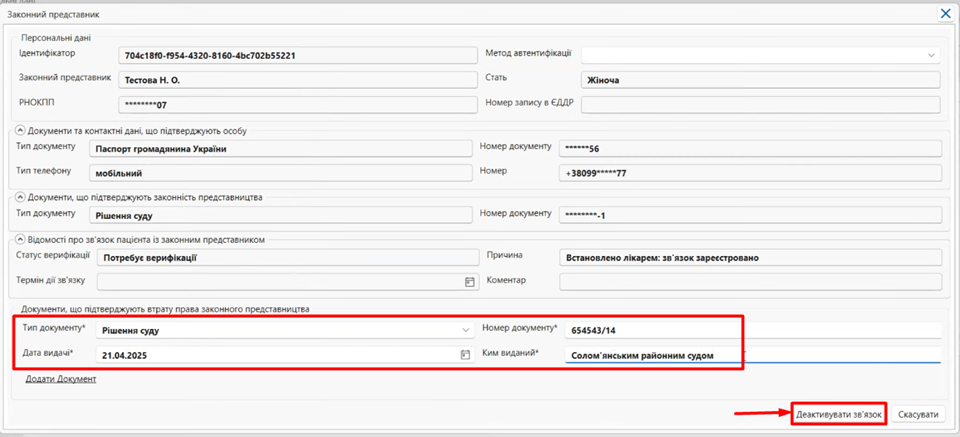Viewport: 960px width, 437px height.
Task: Click the Деактивувати зв'язок button
Action: tap(839, 414)
